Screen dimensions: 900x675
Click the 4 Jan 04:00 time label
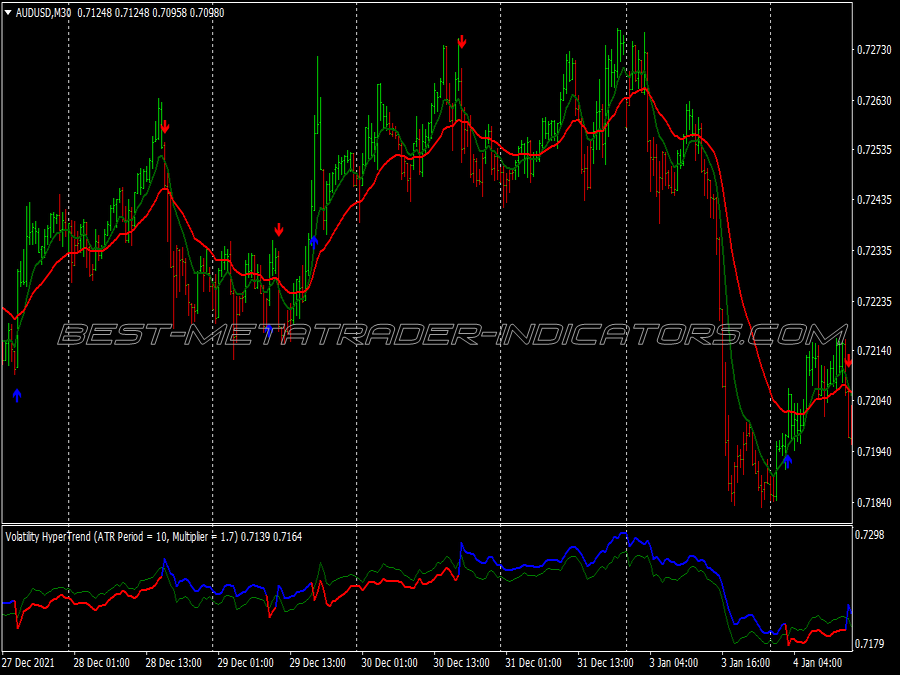click(x=817, y=663)
